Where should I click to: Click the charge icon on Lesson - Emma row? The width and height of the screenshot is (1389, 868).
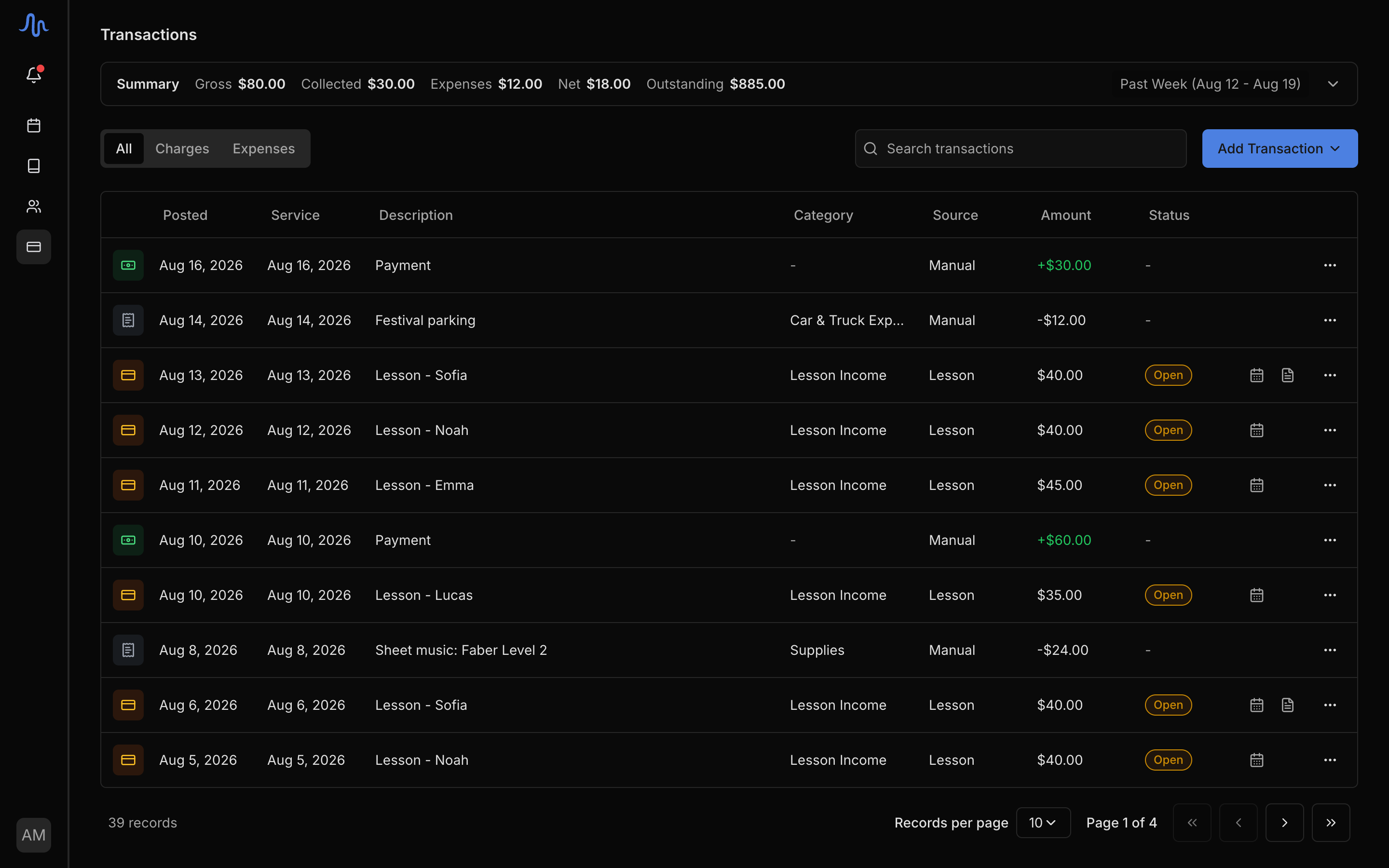pyautogui.click(x=128, y=485)
